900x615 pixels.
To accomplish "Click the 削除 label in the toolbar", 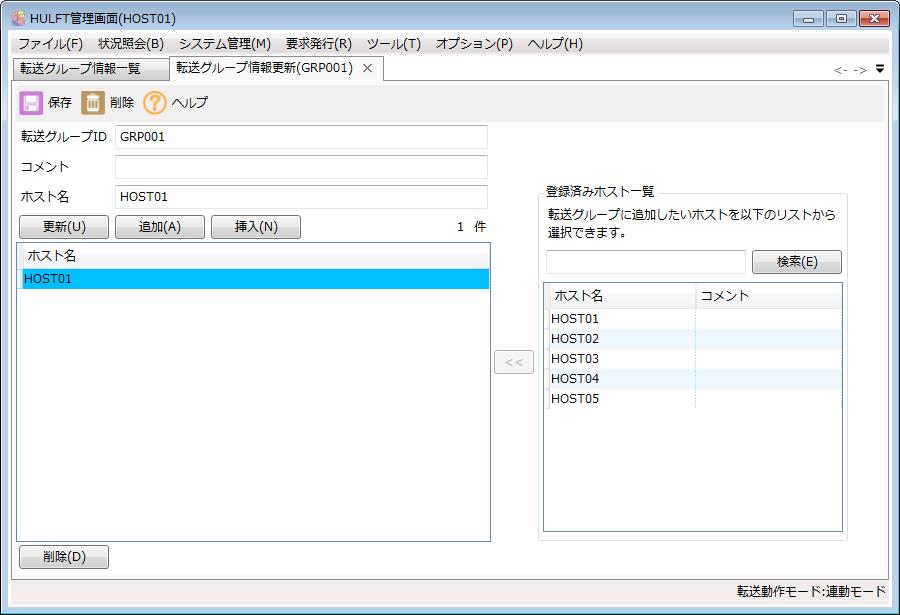I will coord(122,103).
